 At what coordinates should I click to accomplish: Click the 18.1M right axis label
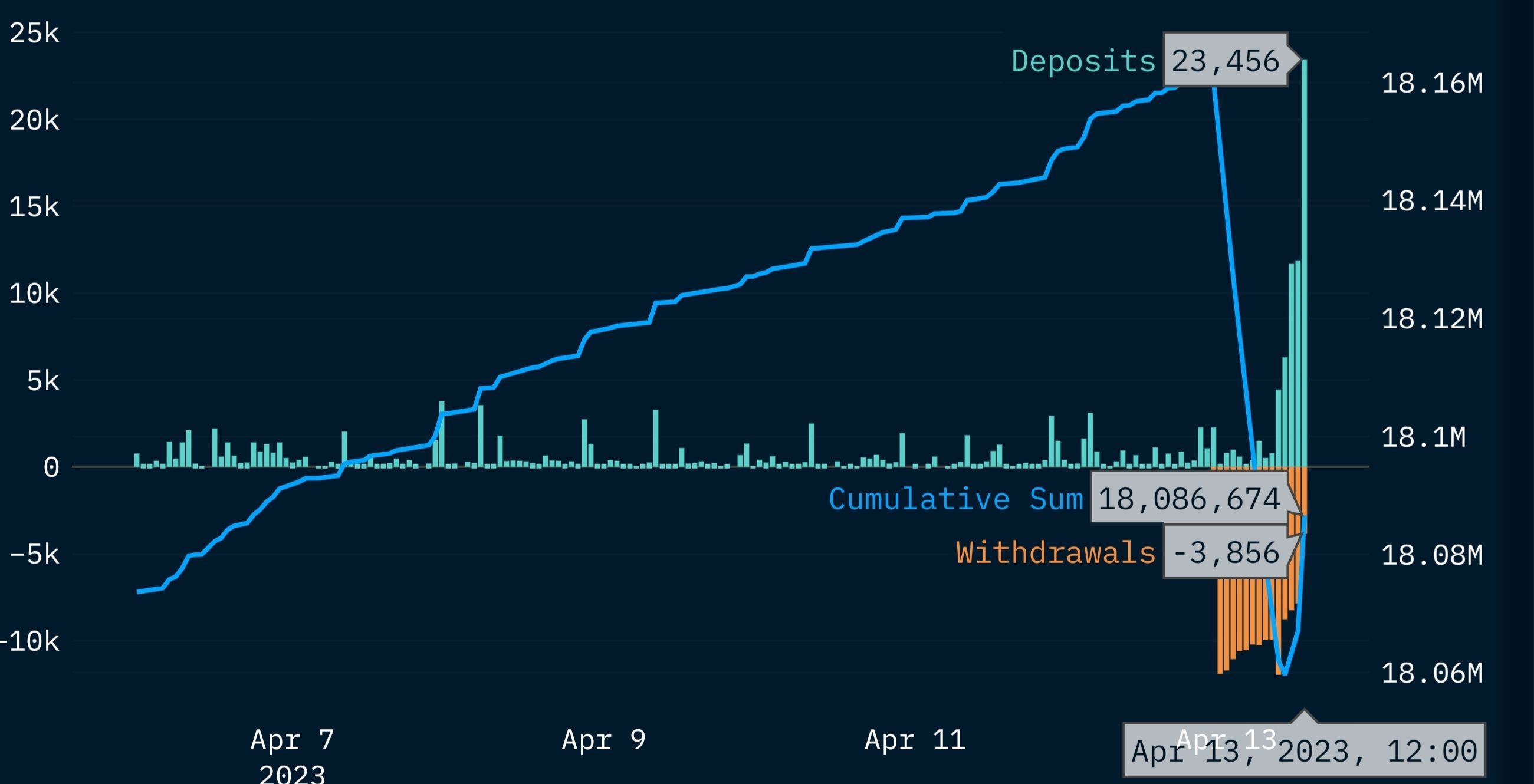[x=1423, y=437]
